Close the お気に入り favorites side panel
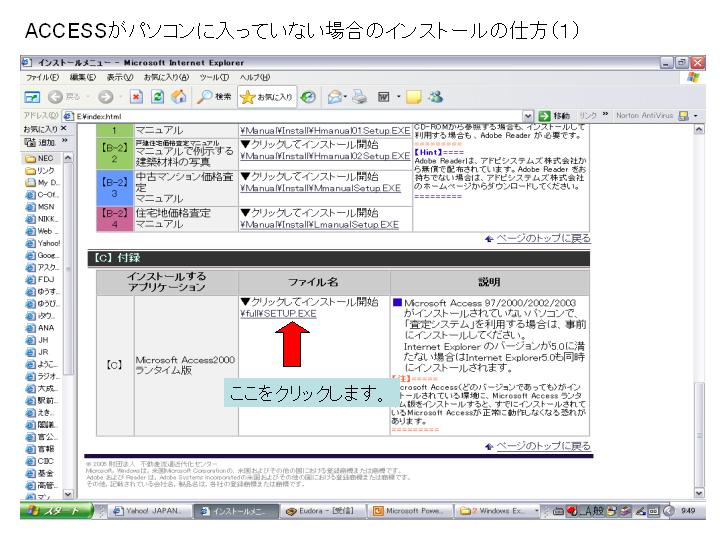This screenshot has width=720, height=540. (63, 129)
